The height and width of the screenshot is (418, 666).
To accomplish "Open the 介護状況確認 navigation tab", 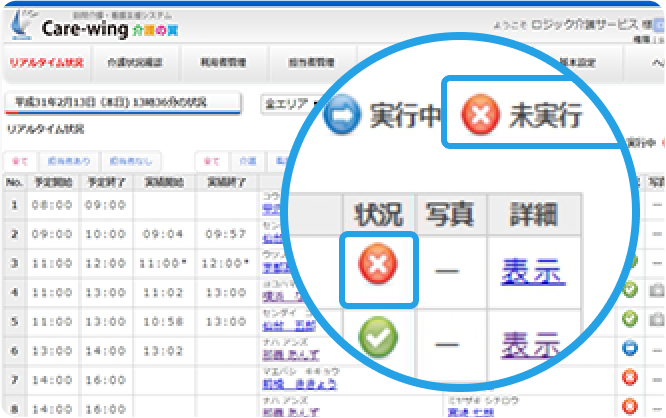I will point(135,63).
